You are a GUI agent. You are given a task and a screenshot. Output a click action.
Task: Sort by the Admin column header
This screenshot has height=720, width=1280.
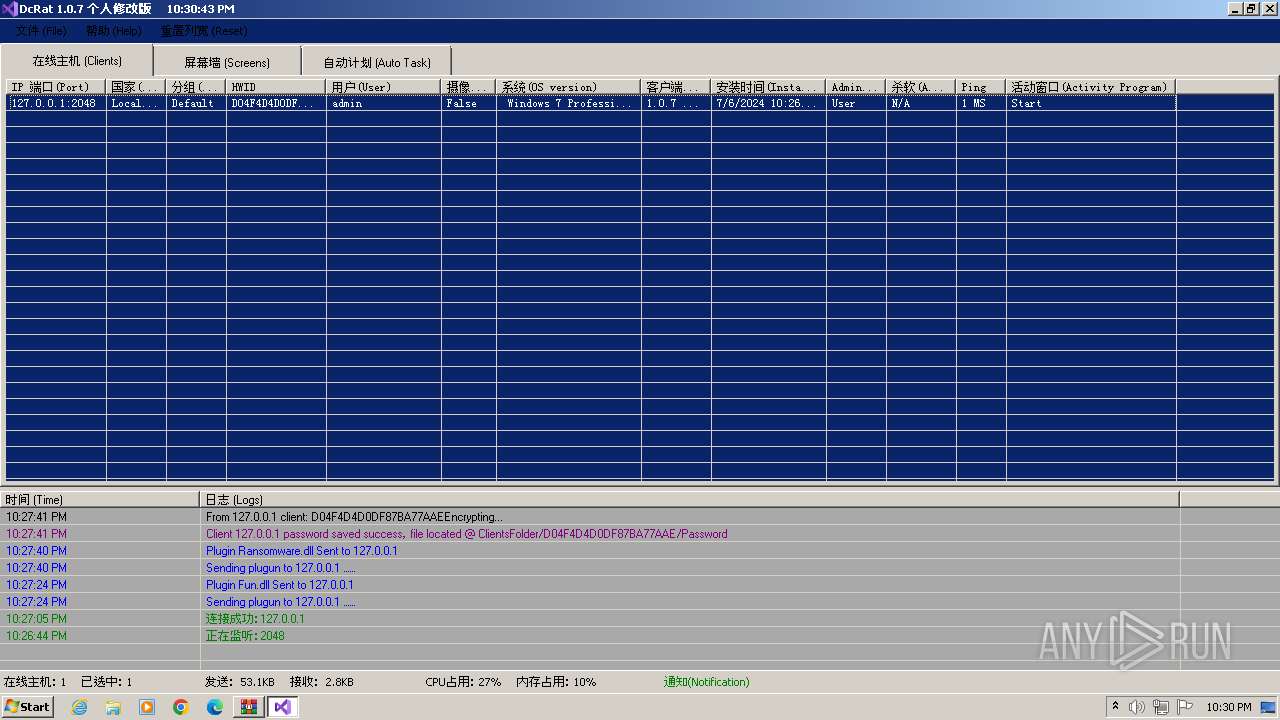[x=856, y=87]
